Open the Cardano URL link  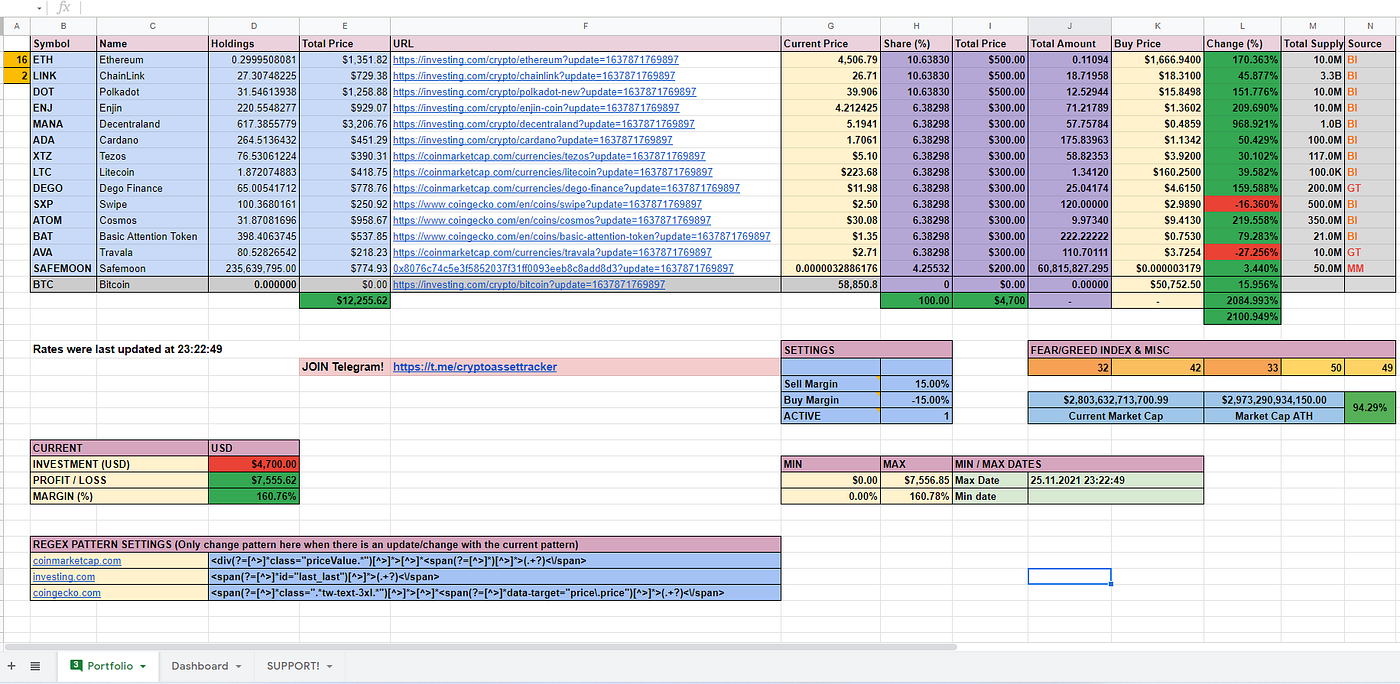tap(533, 140)
